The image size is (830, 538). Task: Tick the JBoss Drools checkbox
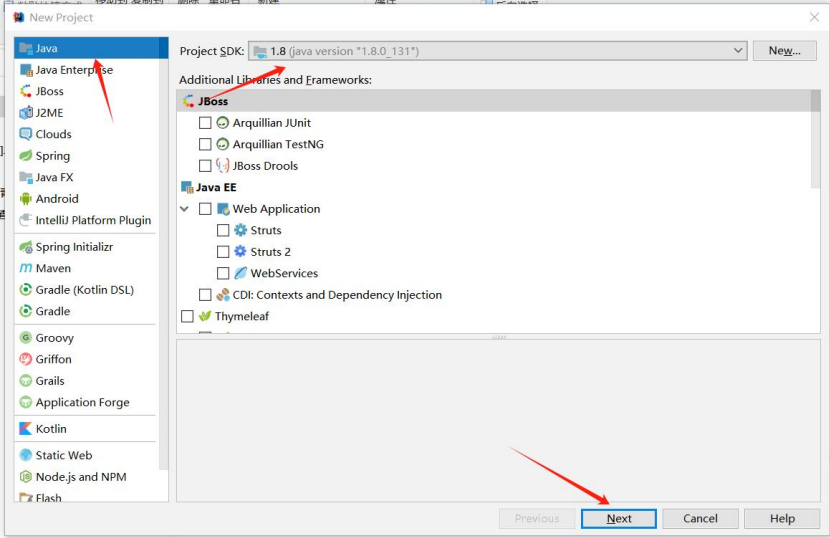click(205, 166)
